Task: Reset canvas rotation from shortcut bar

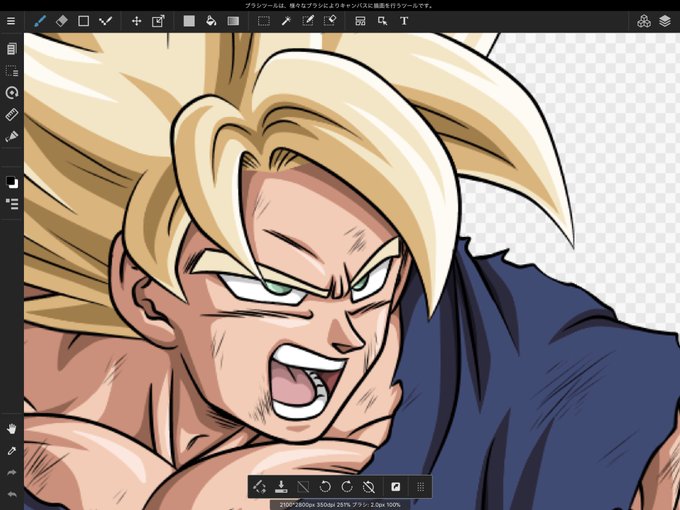Action: pyautogui.click(x=369, y=487)
